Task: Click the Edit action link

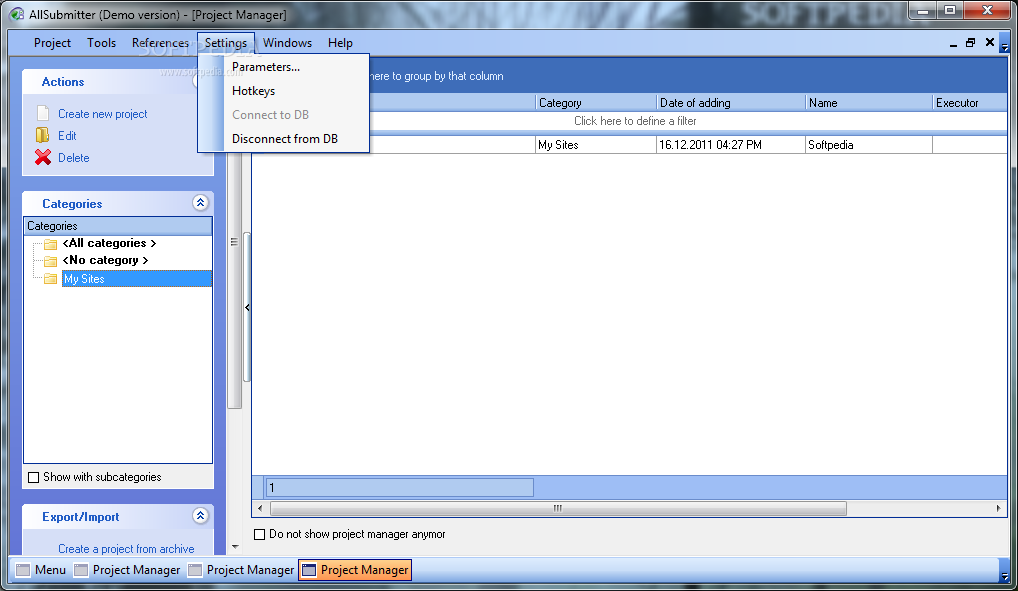Action: click(x=67, y=136)
